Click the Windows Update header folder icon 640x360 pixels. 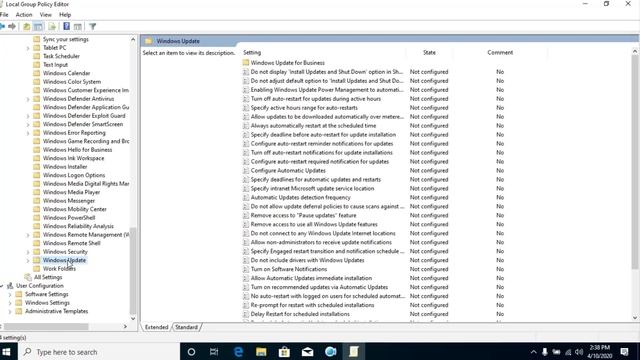tap(149, 41)
